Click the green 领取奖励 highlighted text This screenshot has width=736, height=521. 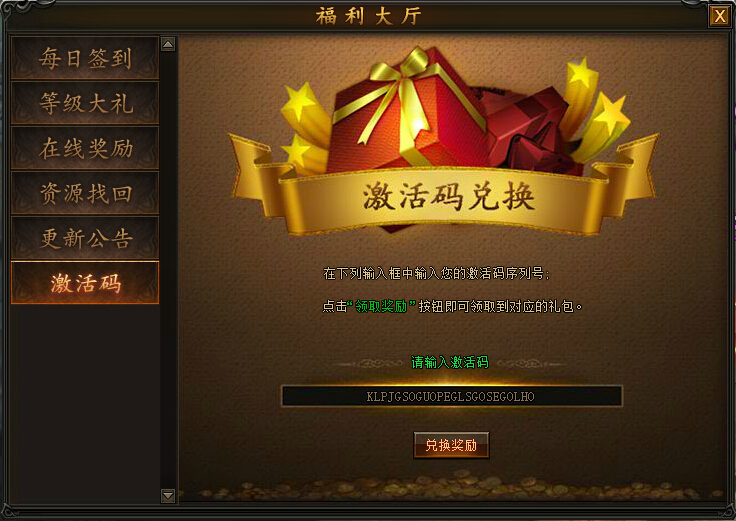pos(381,306)
